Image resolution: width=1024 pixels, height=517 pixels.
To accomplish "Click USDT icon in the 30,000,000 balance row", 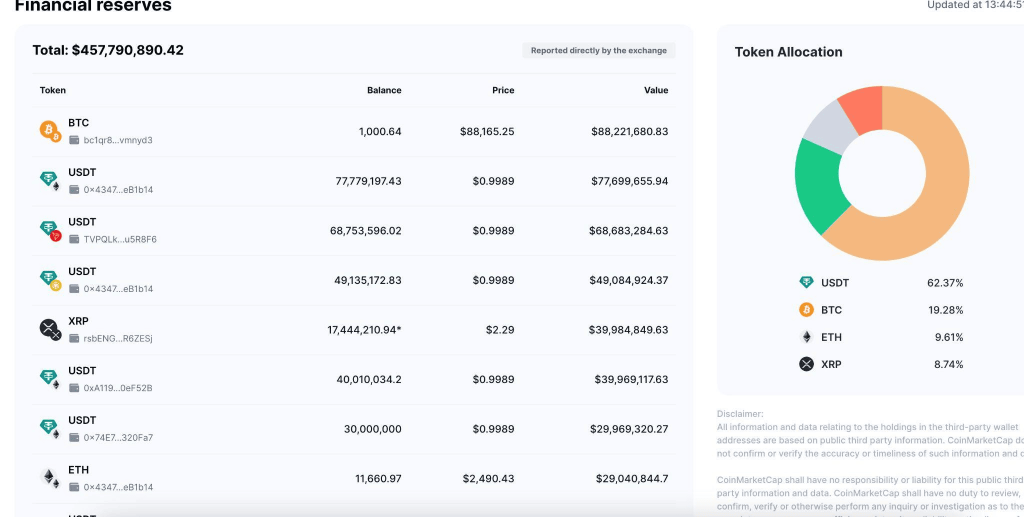I will 50,428.
